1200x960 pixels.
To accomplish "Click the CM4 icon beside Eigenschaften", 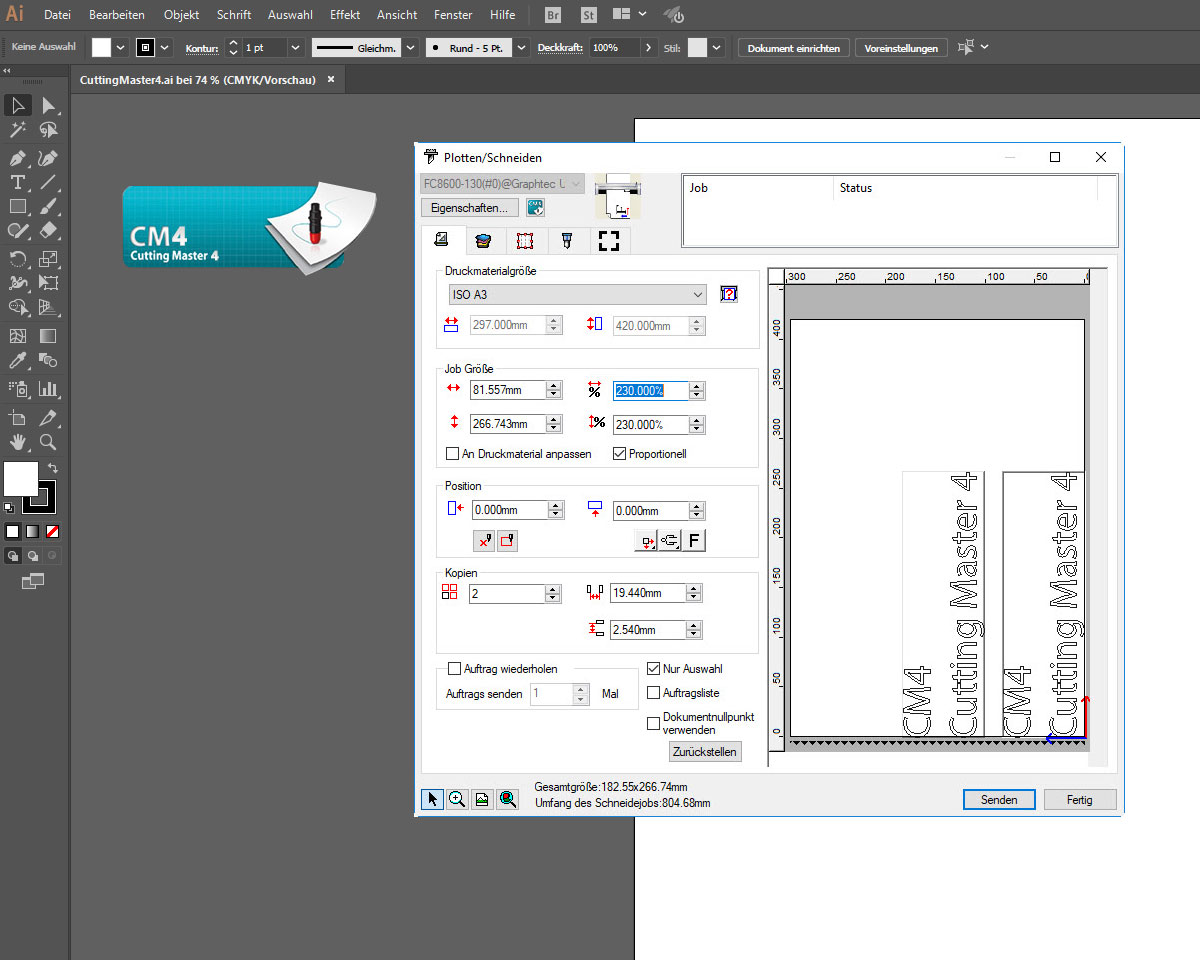I will [x=536, y=207].
